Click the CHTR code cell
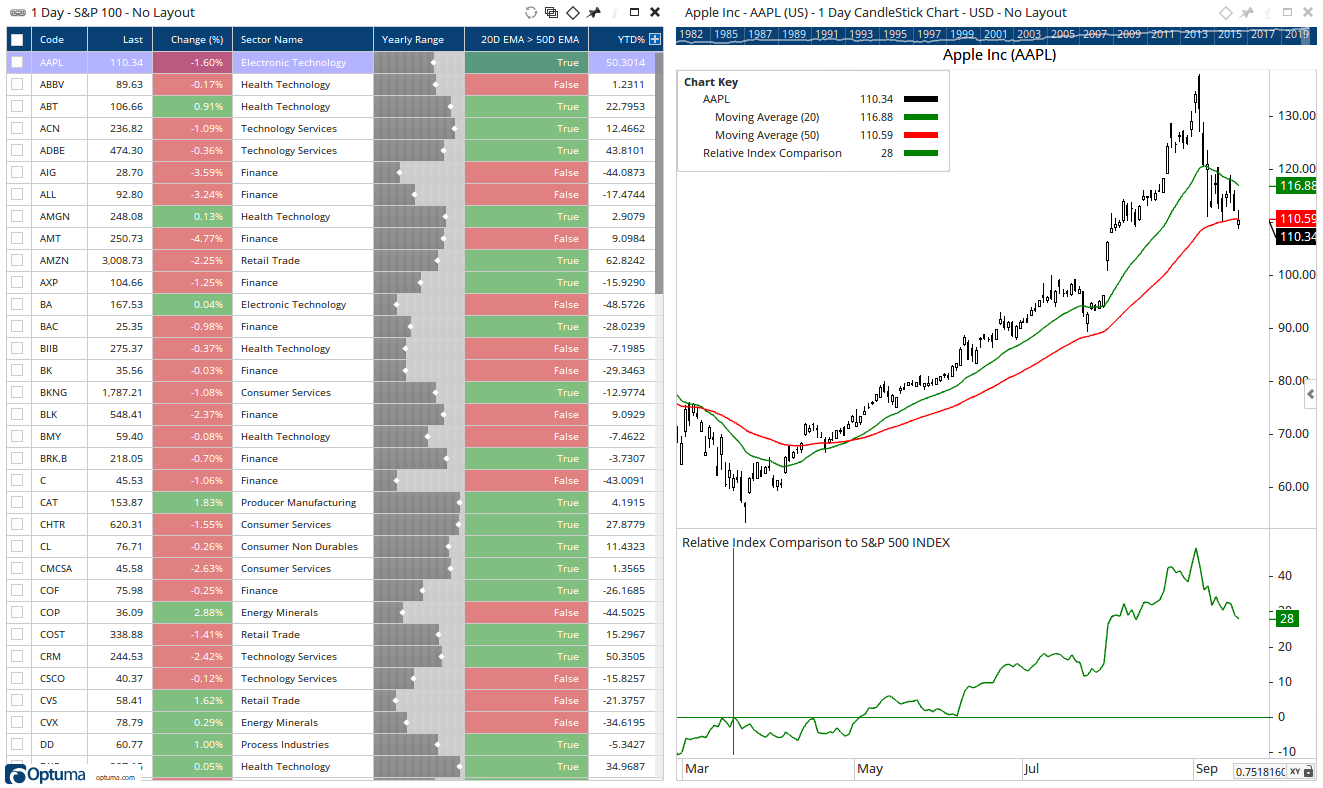 pos(59,524)
